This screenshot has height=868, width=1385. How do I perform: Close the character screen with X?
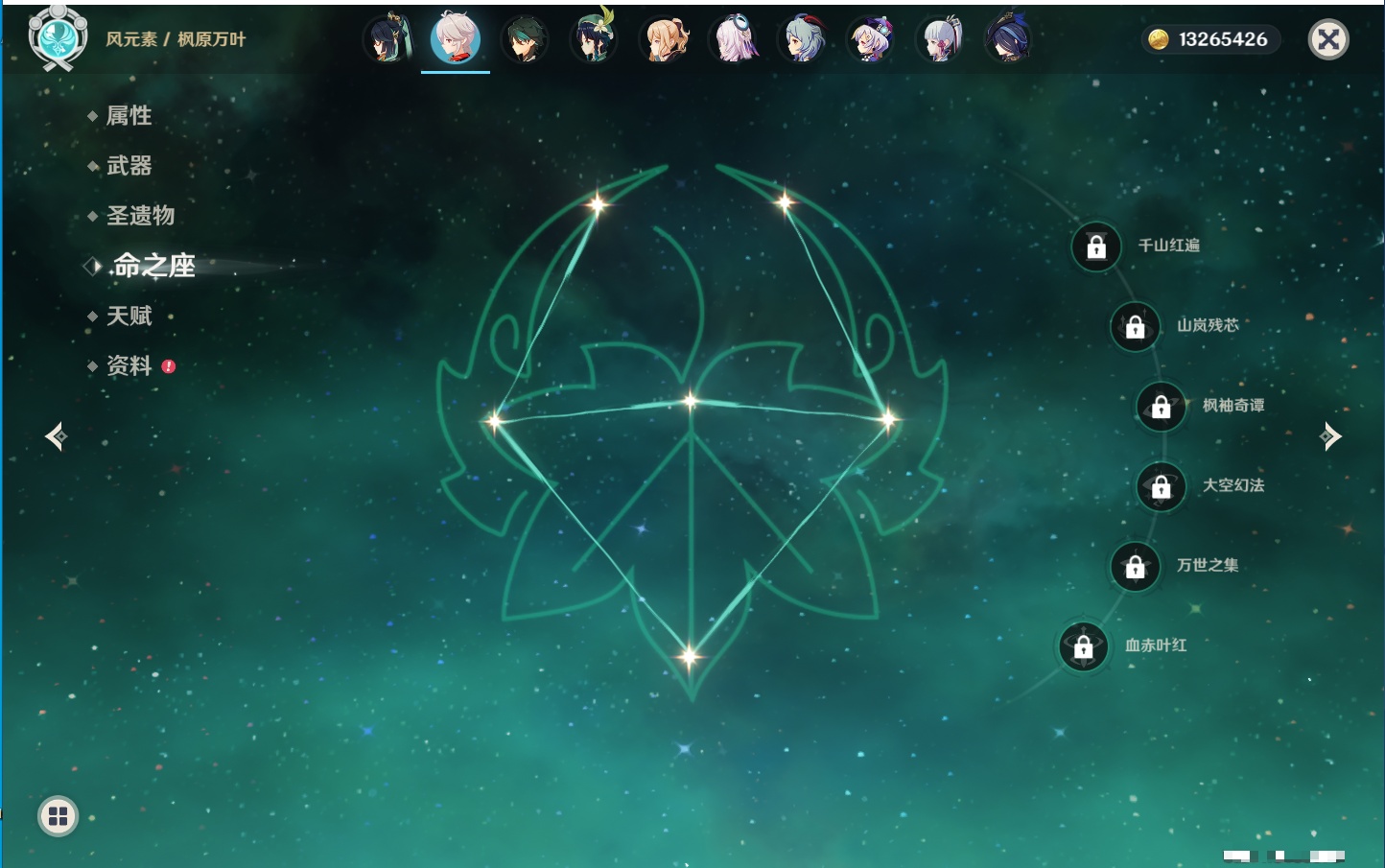coord(1328,39)
